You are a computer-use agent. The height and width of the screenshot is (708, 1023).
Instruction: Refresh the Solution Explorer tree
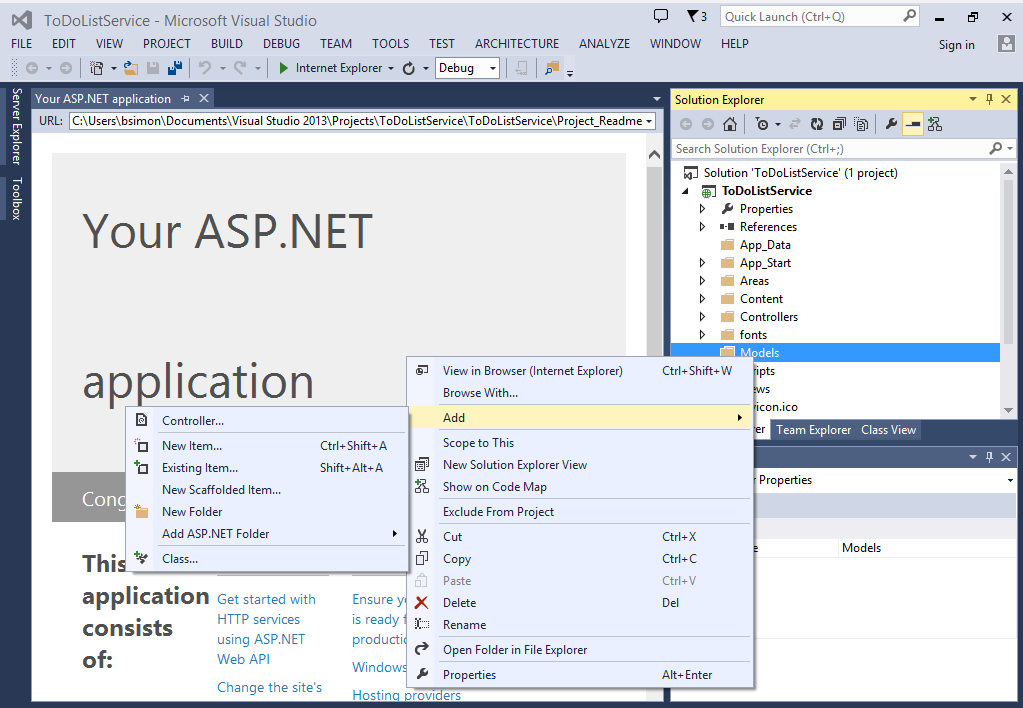[x=816, y=123]
